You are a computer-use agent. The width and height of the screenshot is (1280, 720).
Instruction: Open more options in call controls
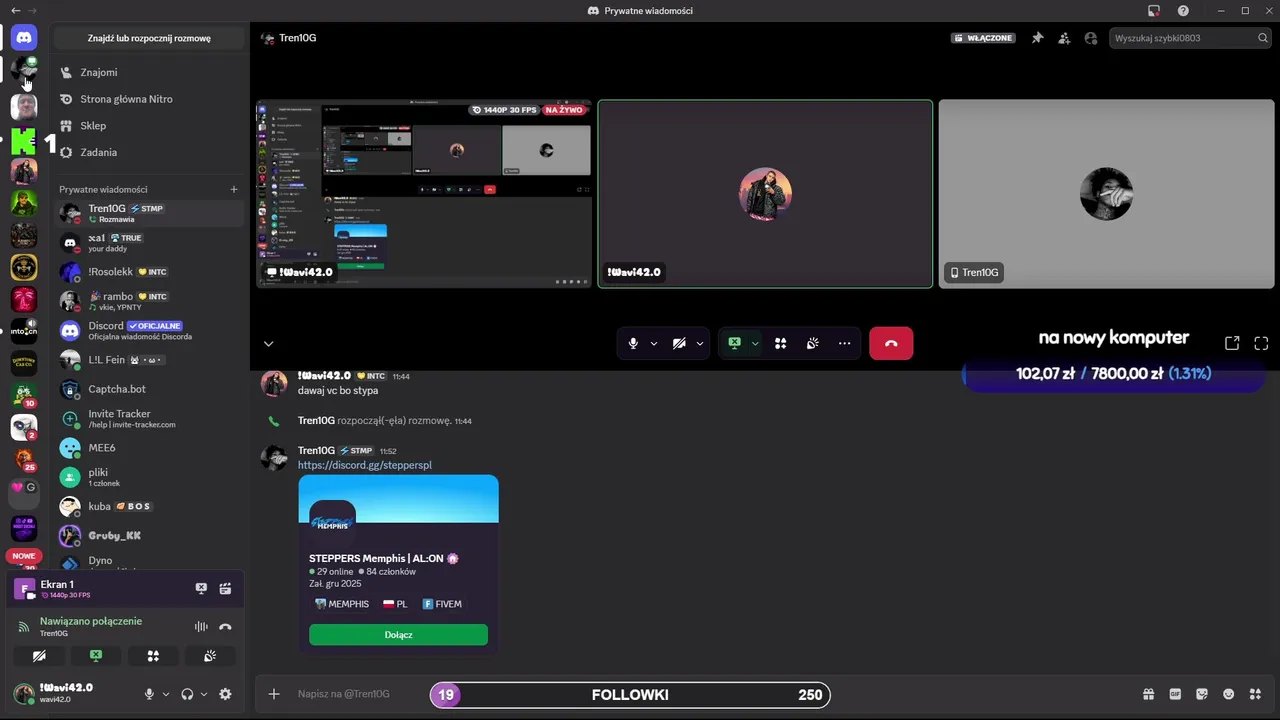coord(845,343)
